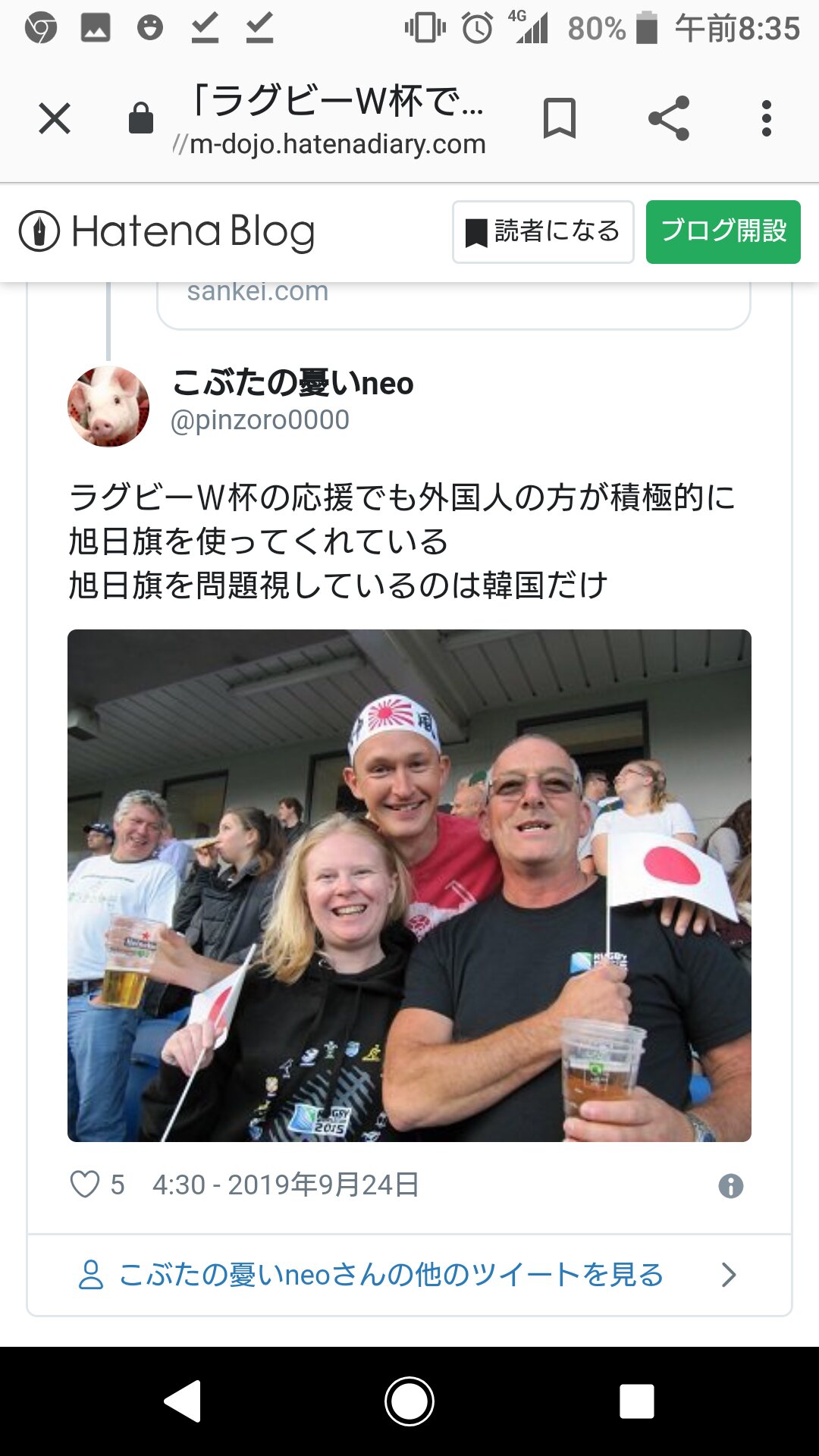This screenshot has height=1456, width=819.
Task: Tap the Android home circle button
Action: click(409, 1401)
